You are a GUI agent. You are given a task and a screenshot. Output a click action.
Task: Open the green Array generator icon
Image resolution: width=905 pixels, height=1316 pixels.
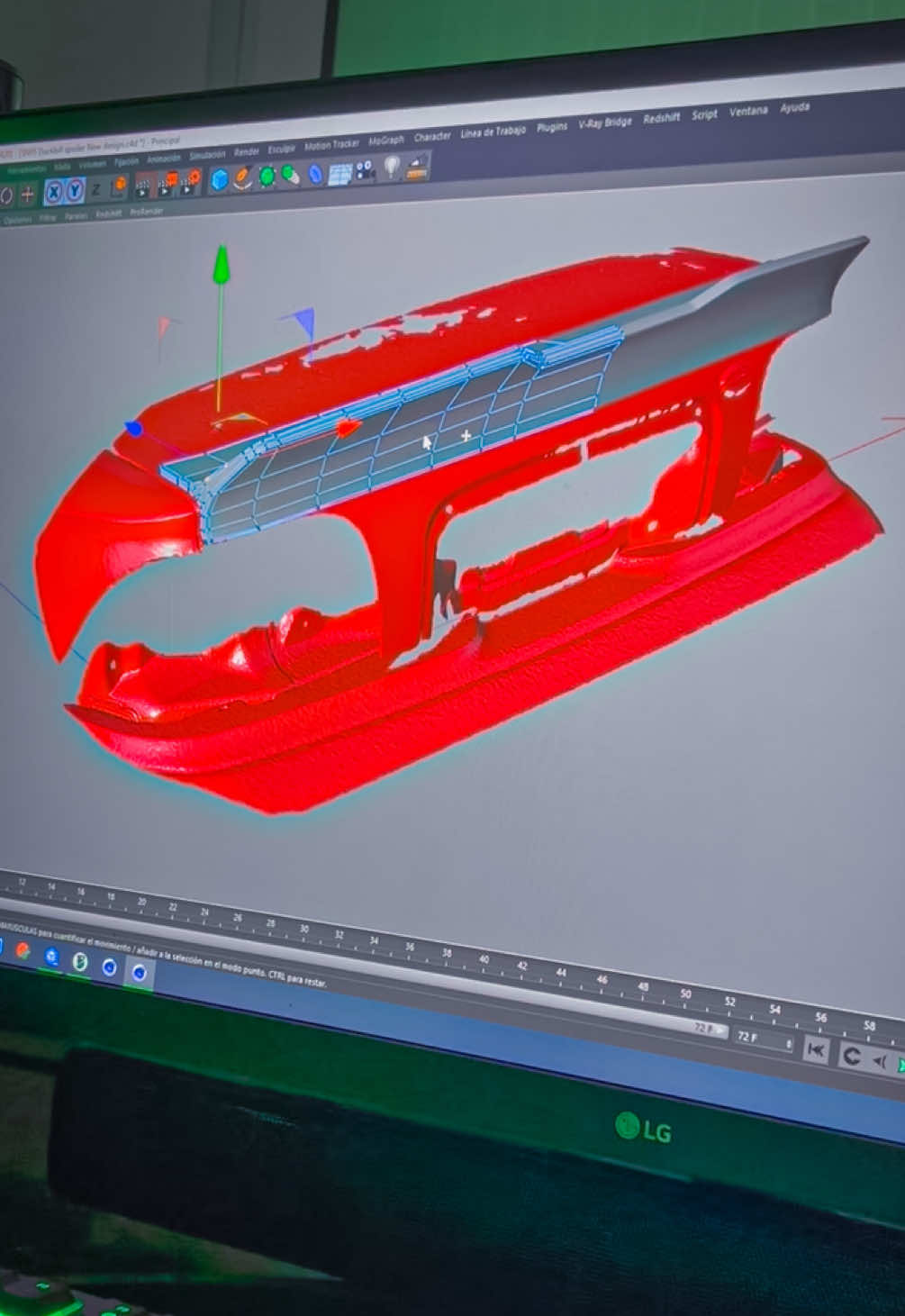coord(290,174)
